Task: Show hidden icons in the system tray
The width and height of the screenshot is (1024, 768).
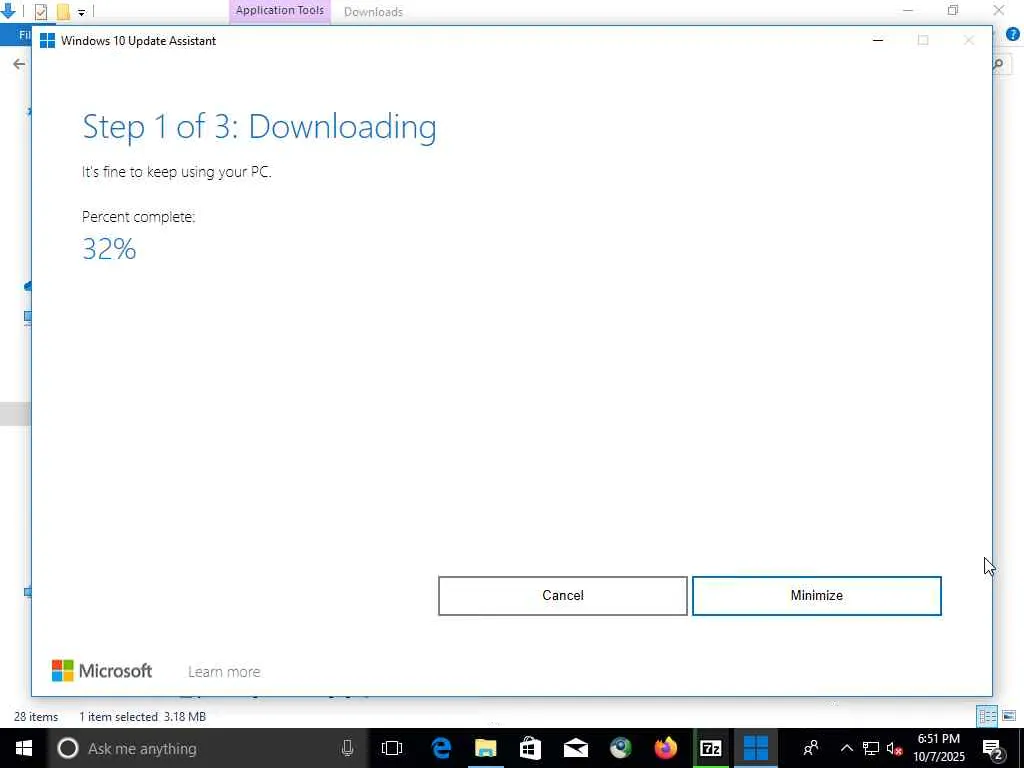Action: (846, 748)
